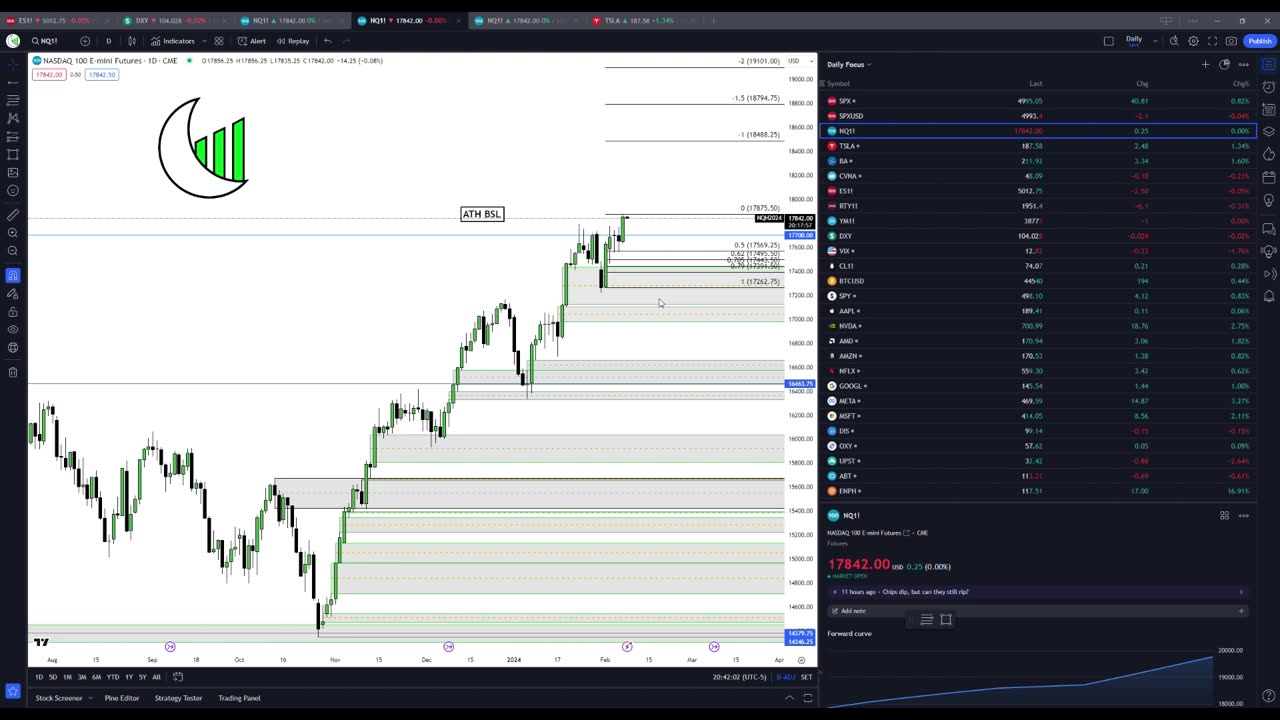
Task: Set chart range to YTD
Action: [113, 677]
